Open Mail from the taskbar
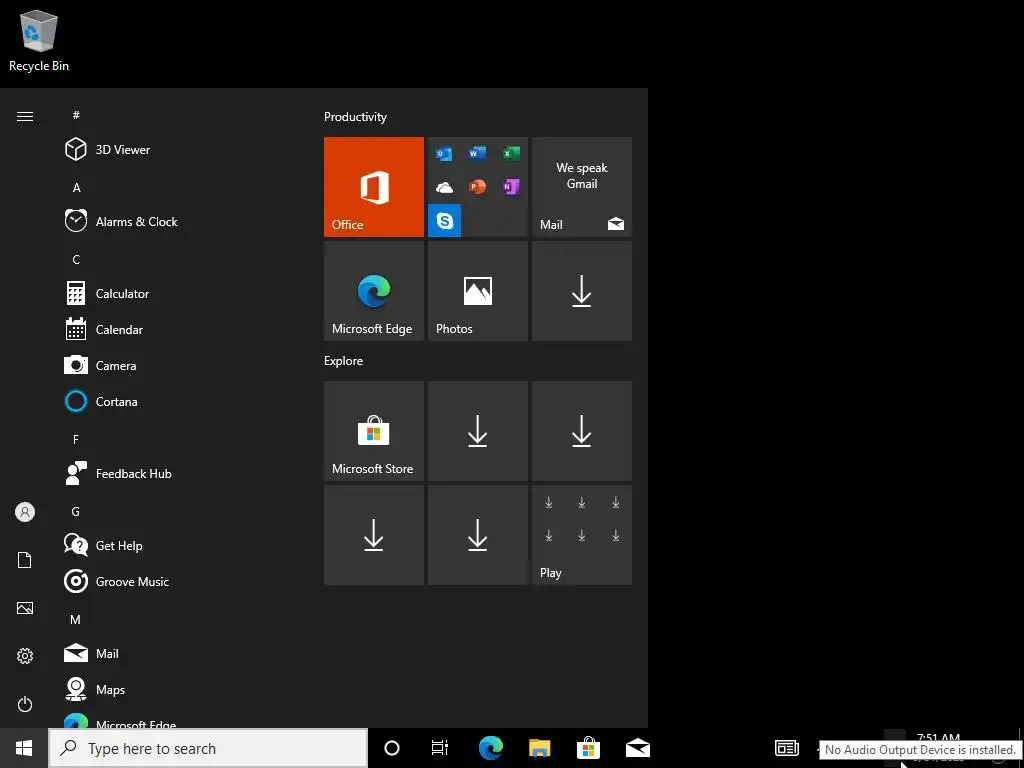The image size is (1024, 768). (637, 748)
